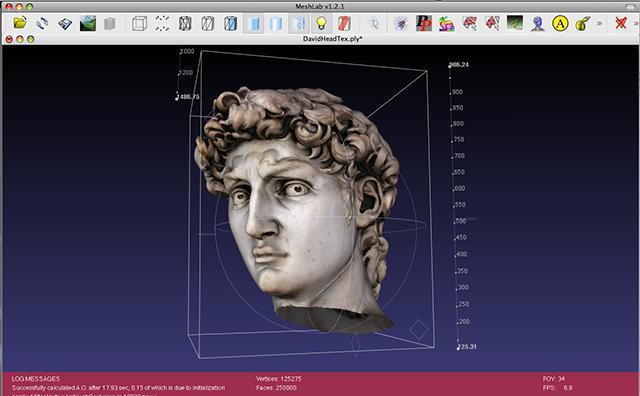
Task: Toggle the light bulb lighting button
Action: 322,23
